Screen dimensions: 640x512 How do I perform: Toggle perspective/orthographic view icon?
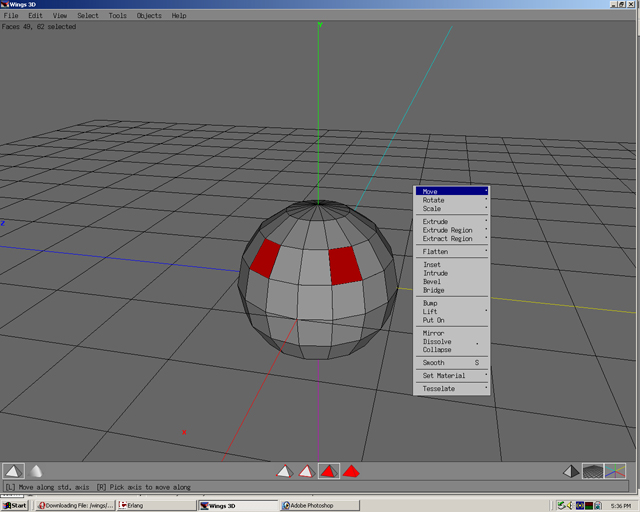[570, 471]
